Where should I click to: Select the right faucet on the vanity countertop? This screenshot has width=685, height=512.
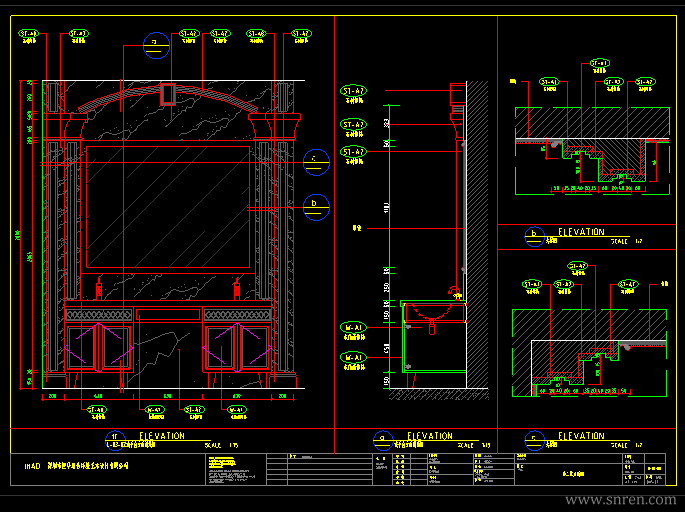pyautogui.click(x=237, y=289)
